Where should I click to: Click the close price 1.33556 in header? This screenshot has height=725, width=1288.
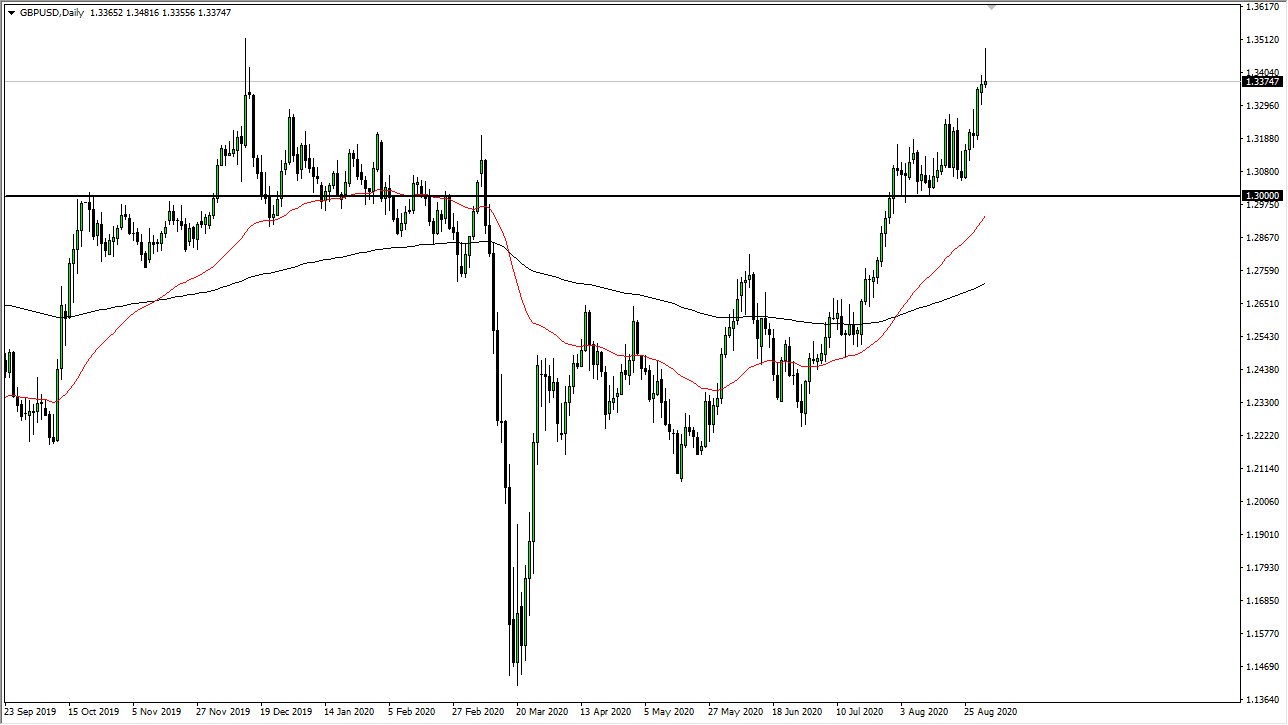pyautogui.click(x=180, y=11)
